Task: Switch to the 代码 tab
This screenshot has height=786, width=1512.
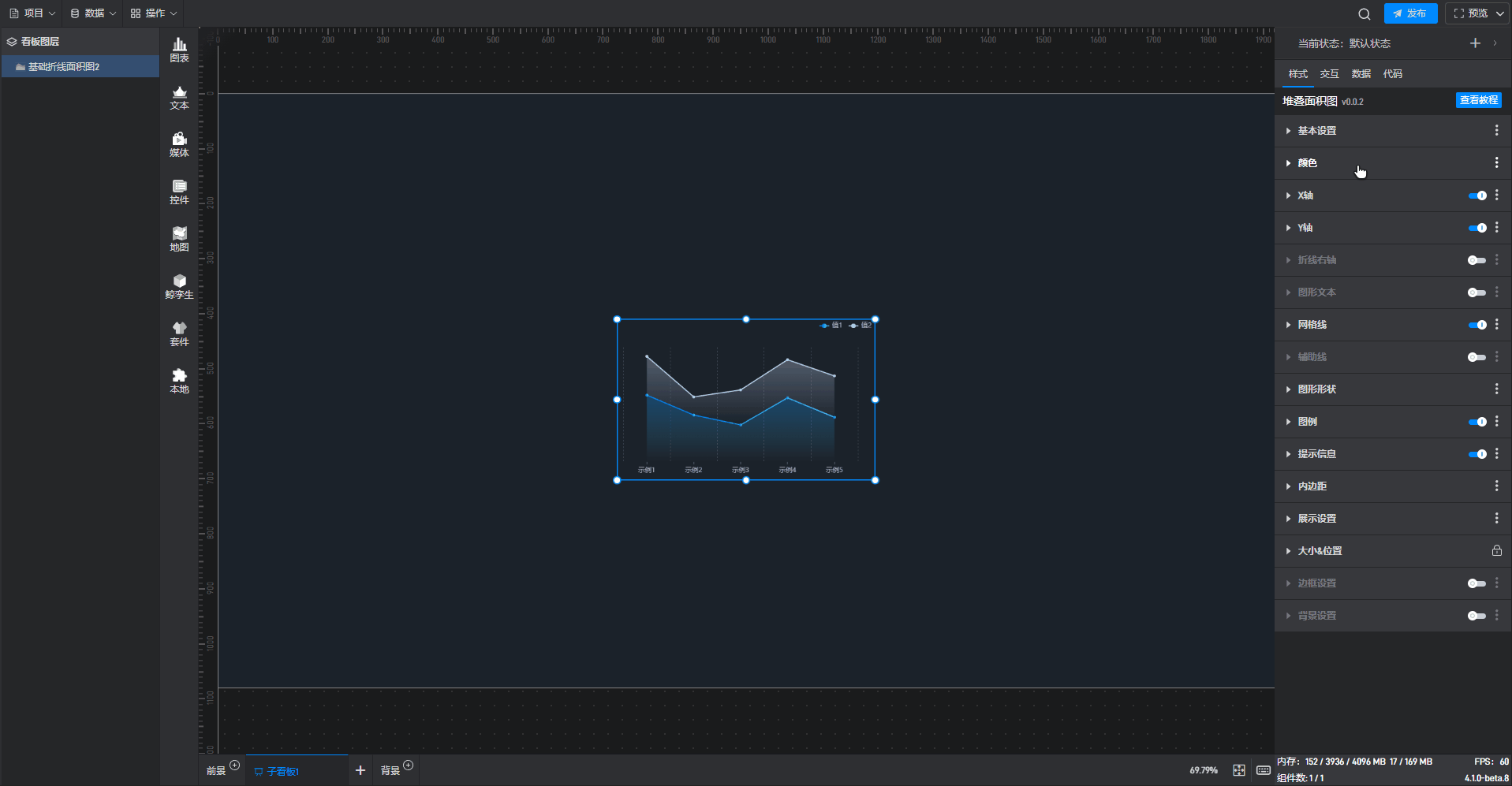Action: pyautogui.click(x=1392, y=74)
